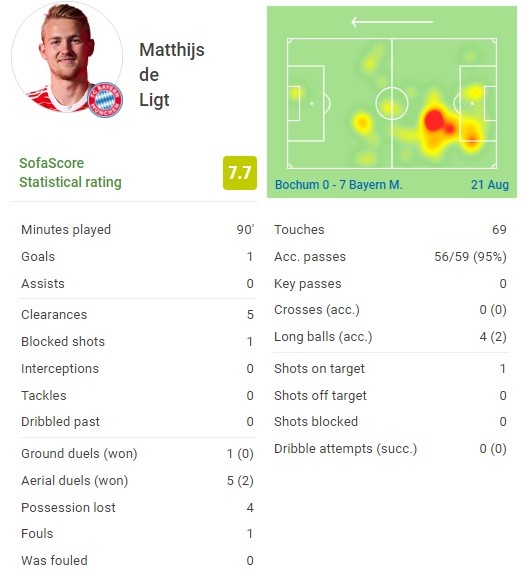Click the Clearances stat row
Screen dimensions: 524x575
[137, 315]
